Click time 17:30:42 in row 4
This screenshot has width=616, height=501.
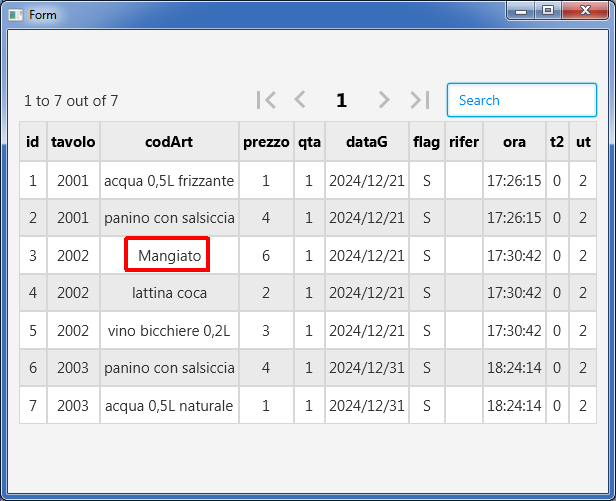514,293
